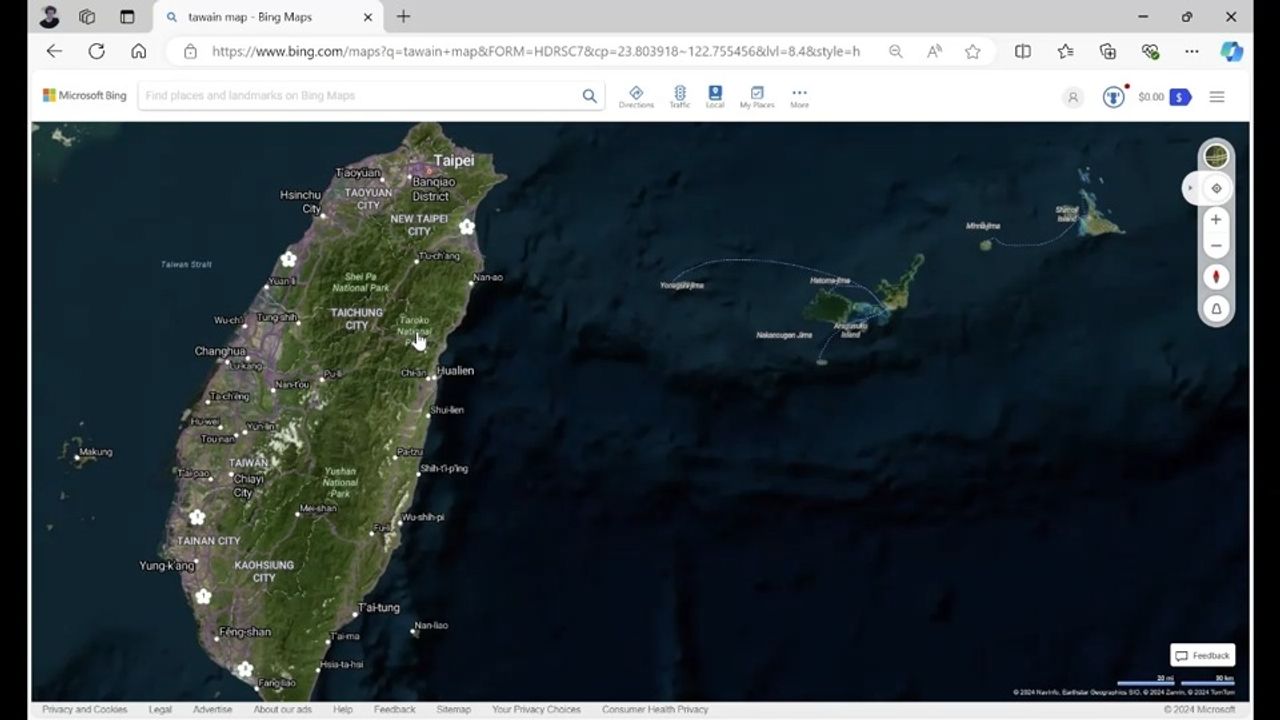Image resolution: width=1280 pixels, height=720 pixels.
Task: Zoom out on the map
Action: (1216, 246)
